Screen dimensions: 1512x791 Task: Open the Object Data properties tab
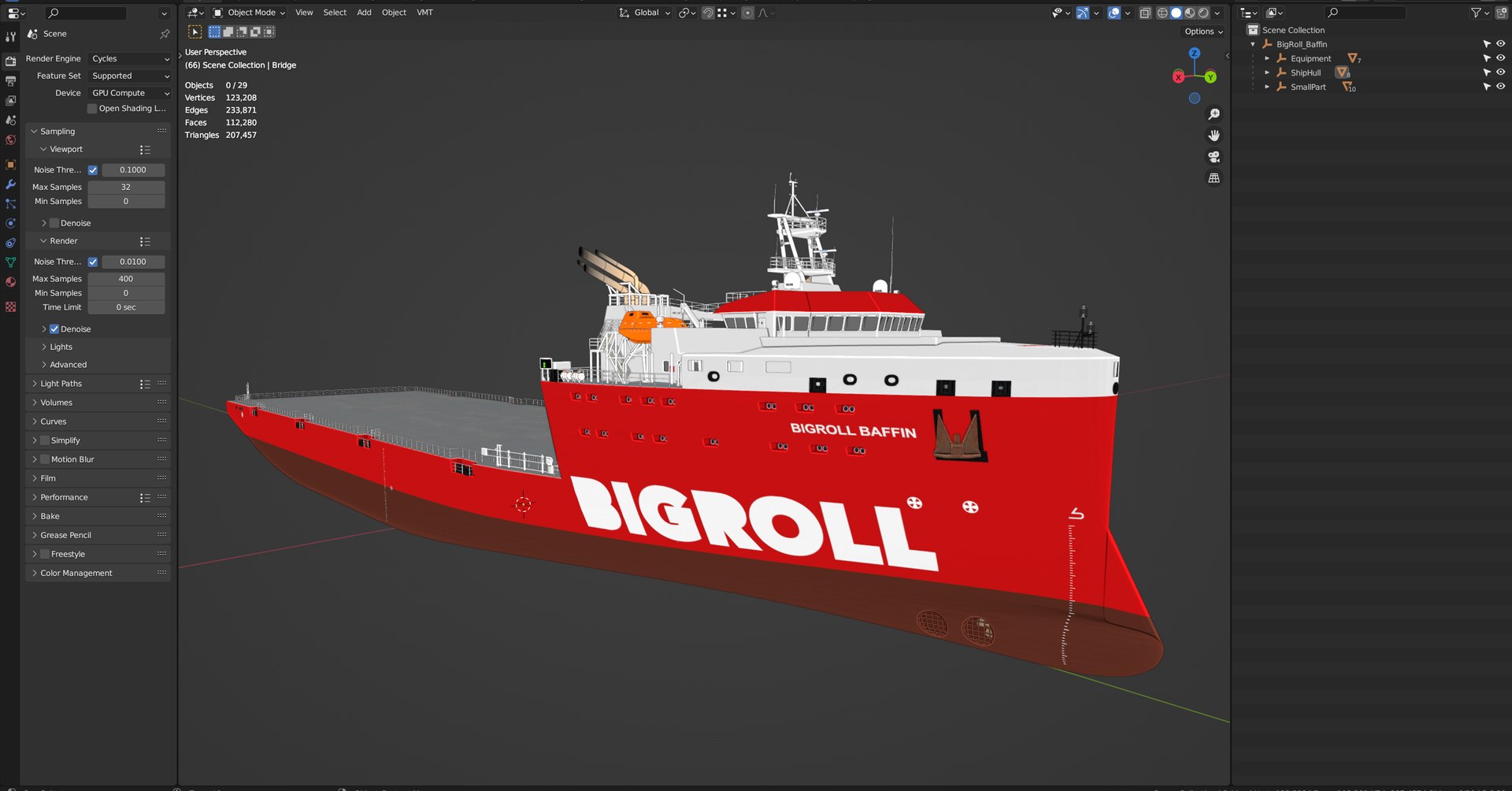coord(10,263)
